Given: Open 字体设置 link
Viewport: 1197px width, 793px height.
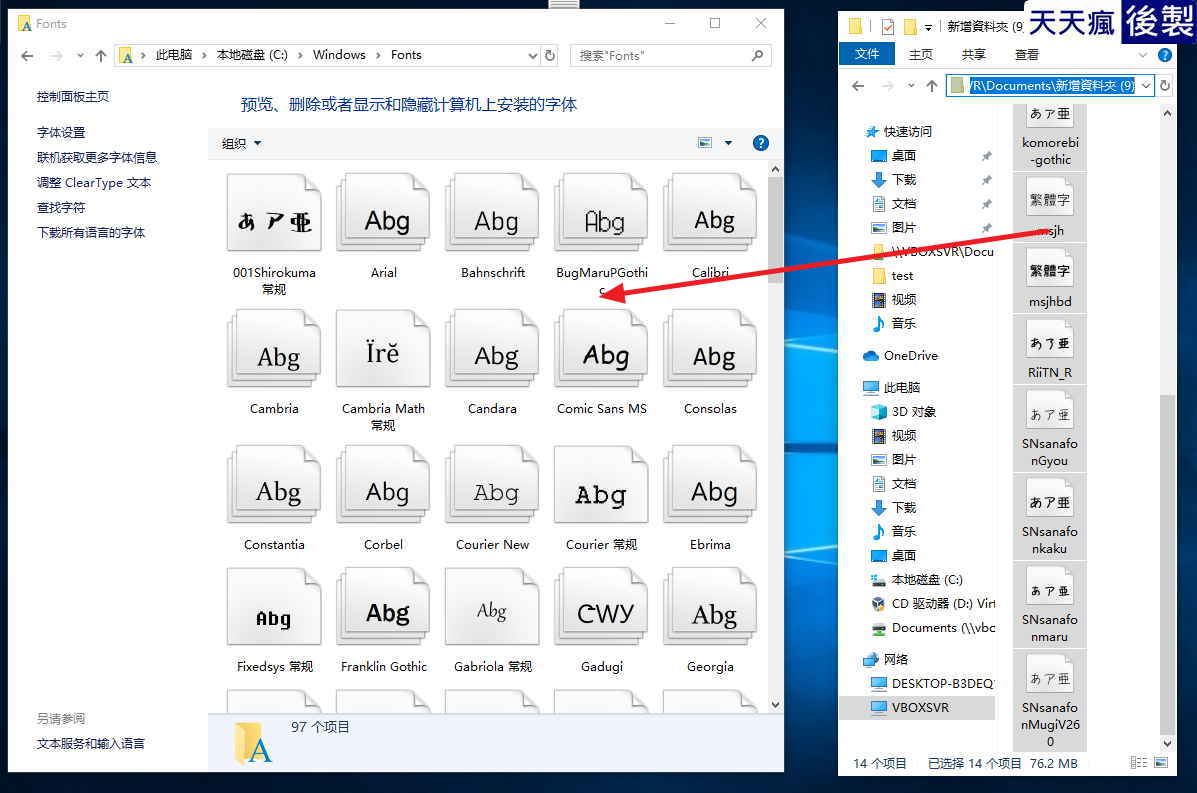Looking at the screenshot, I should click(61, 133).
